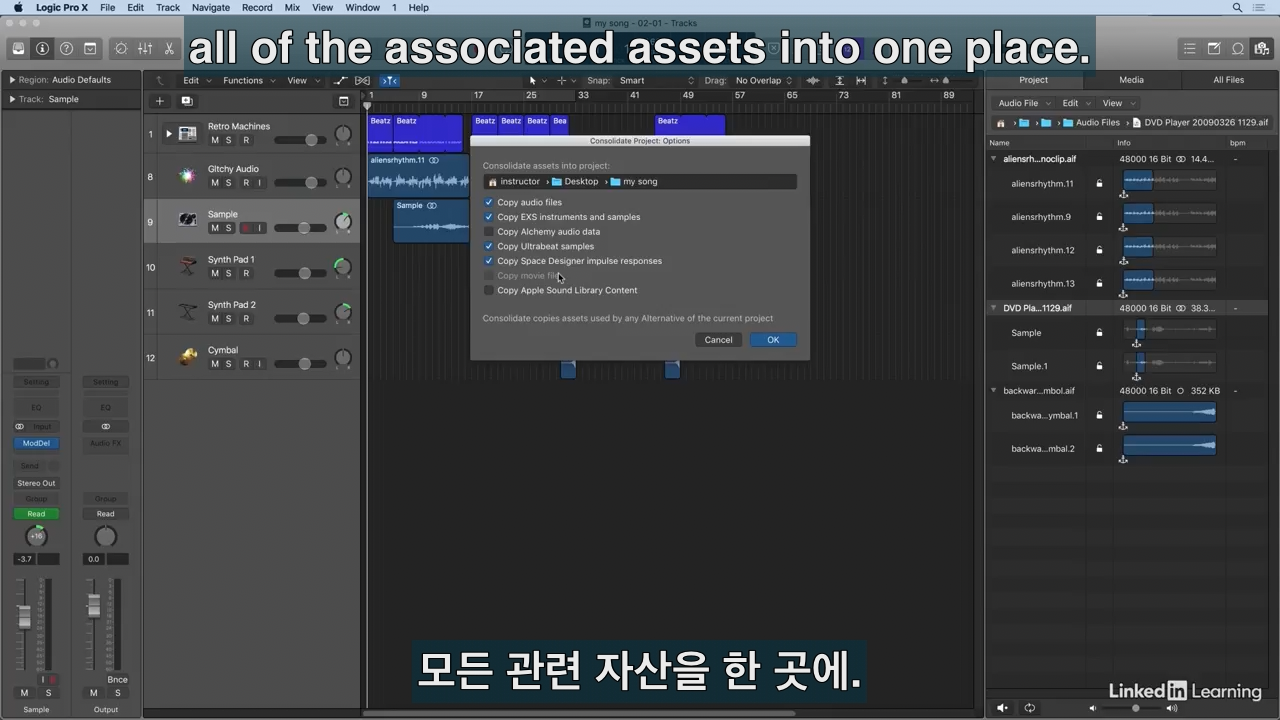Click Read automation button on Sample strip
The width and height of the screenshot is (1280, 720).
point(36,514)
